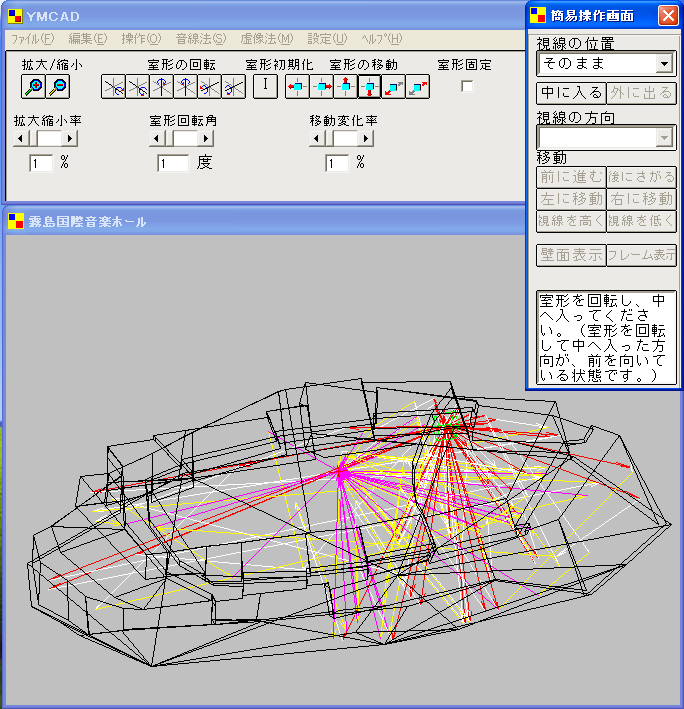Click the 拡大縮小率 percent input field
Image resolution: width=684 pixels, height=709 pixels.
pos(41,163)
